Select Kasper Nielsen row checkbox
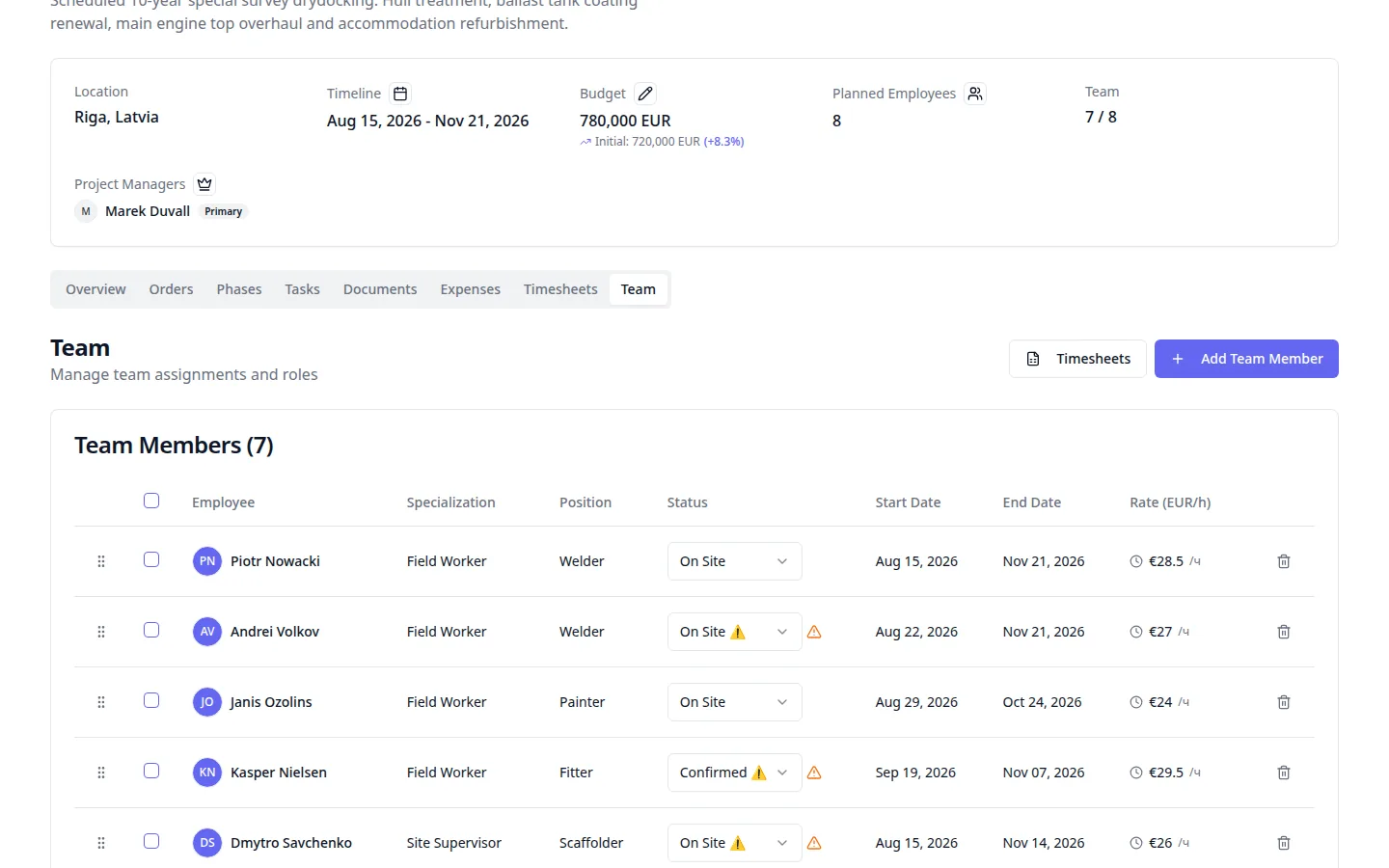This screenshot has width=1389, height=868. pyautogui.click(x=151, y=771)
